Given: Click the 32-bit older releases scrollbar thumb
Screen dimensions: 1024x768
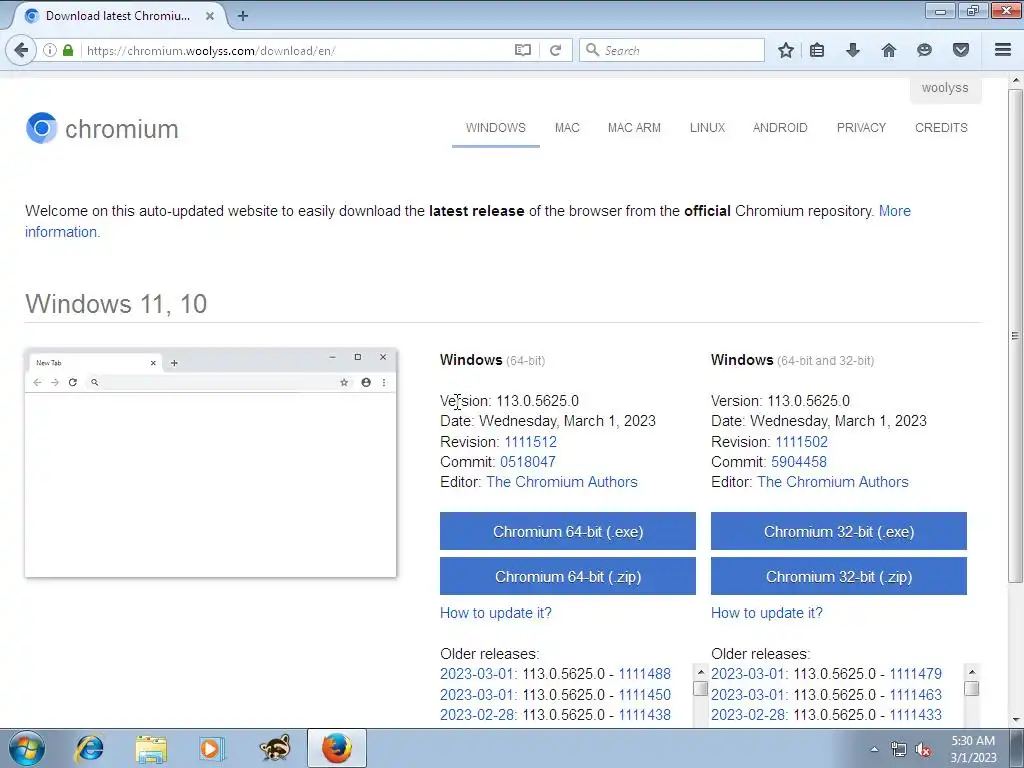Looking at the screenshot, I should coord(972,689).
